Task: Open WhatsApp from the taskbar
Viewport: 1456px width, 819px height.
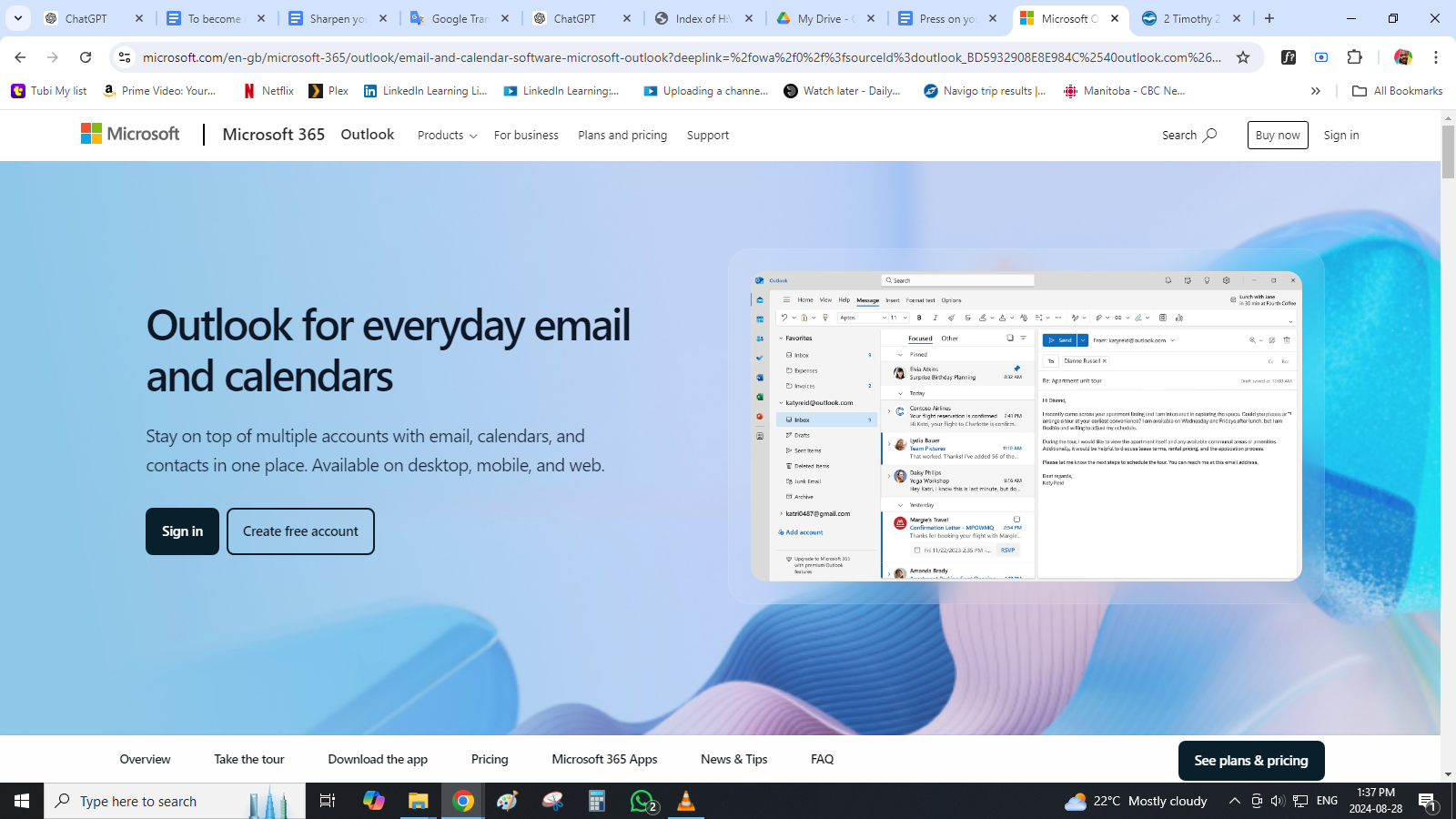Action: click(642, 801)
